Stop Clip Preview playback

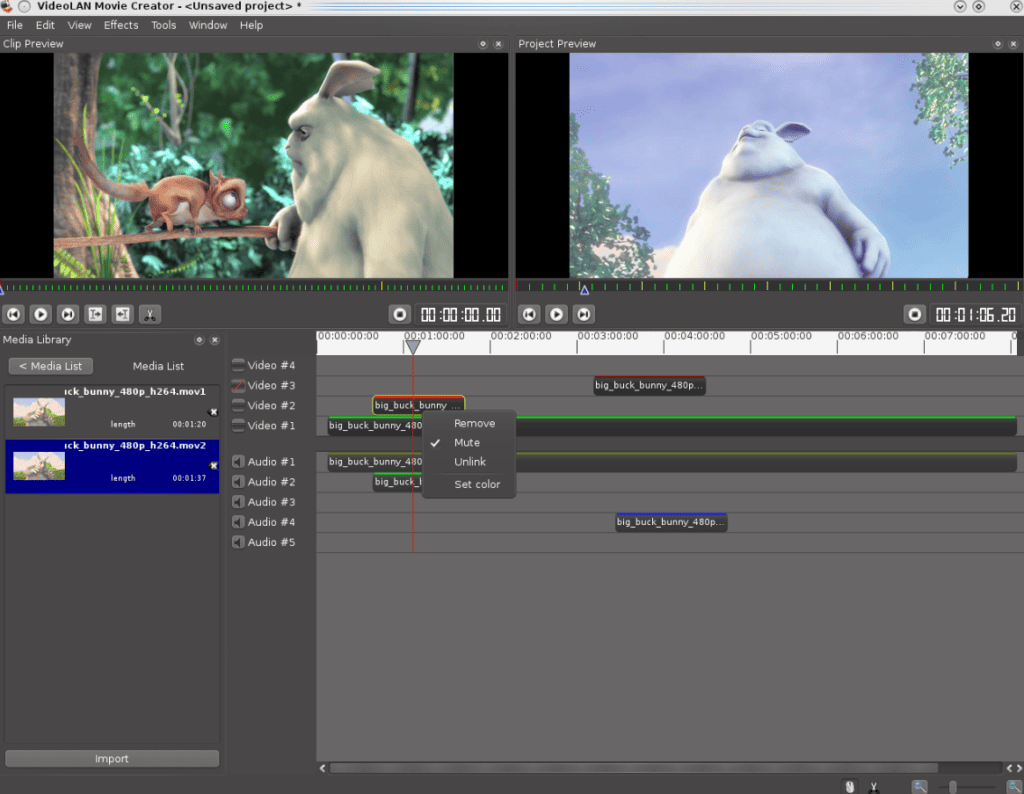coord(400,315)
